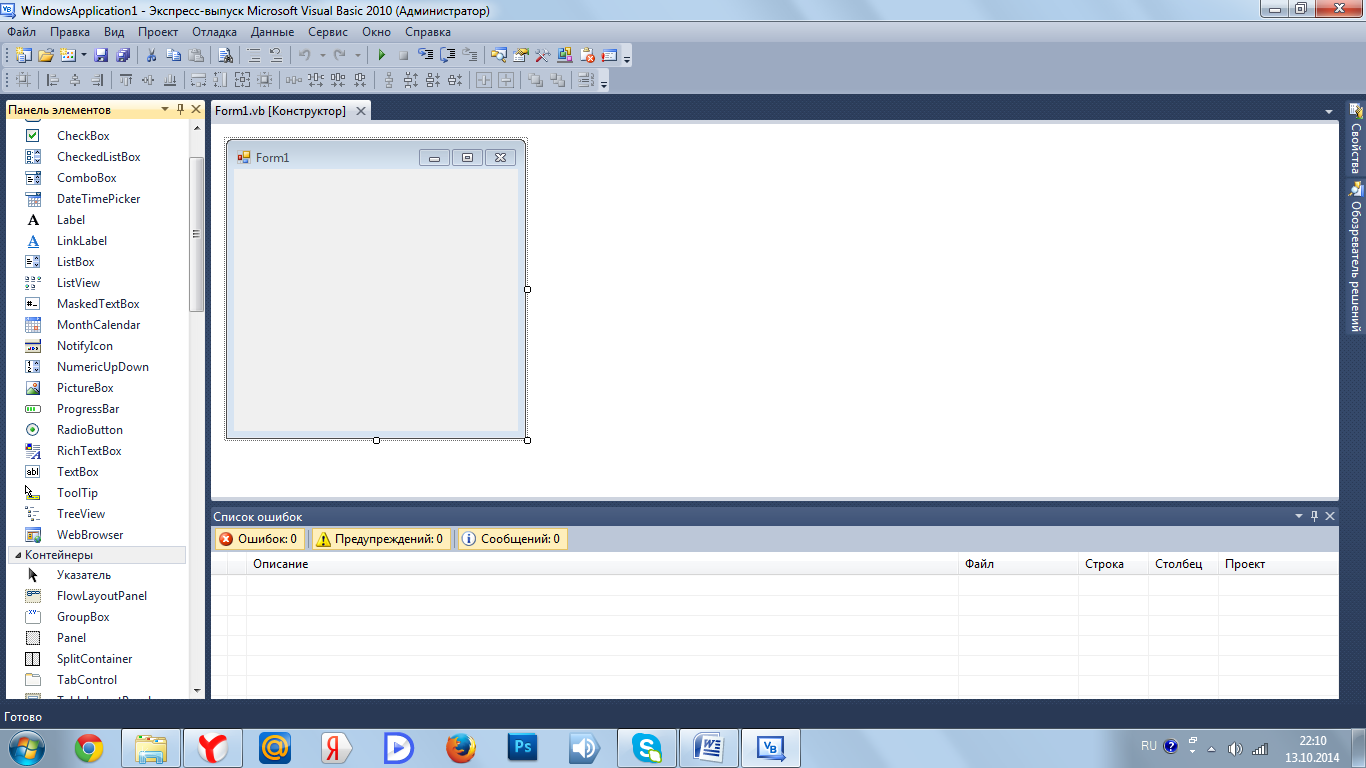Click the Bring to Front icon
Image resolution: width=1366 pixels, height=768 pixels.
point(535,80)
